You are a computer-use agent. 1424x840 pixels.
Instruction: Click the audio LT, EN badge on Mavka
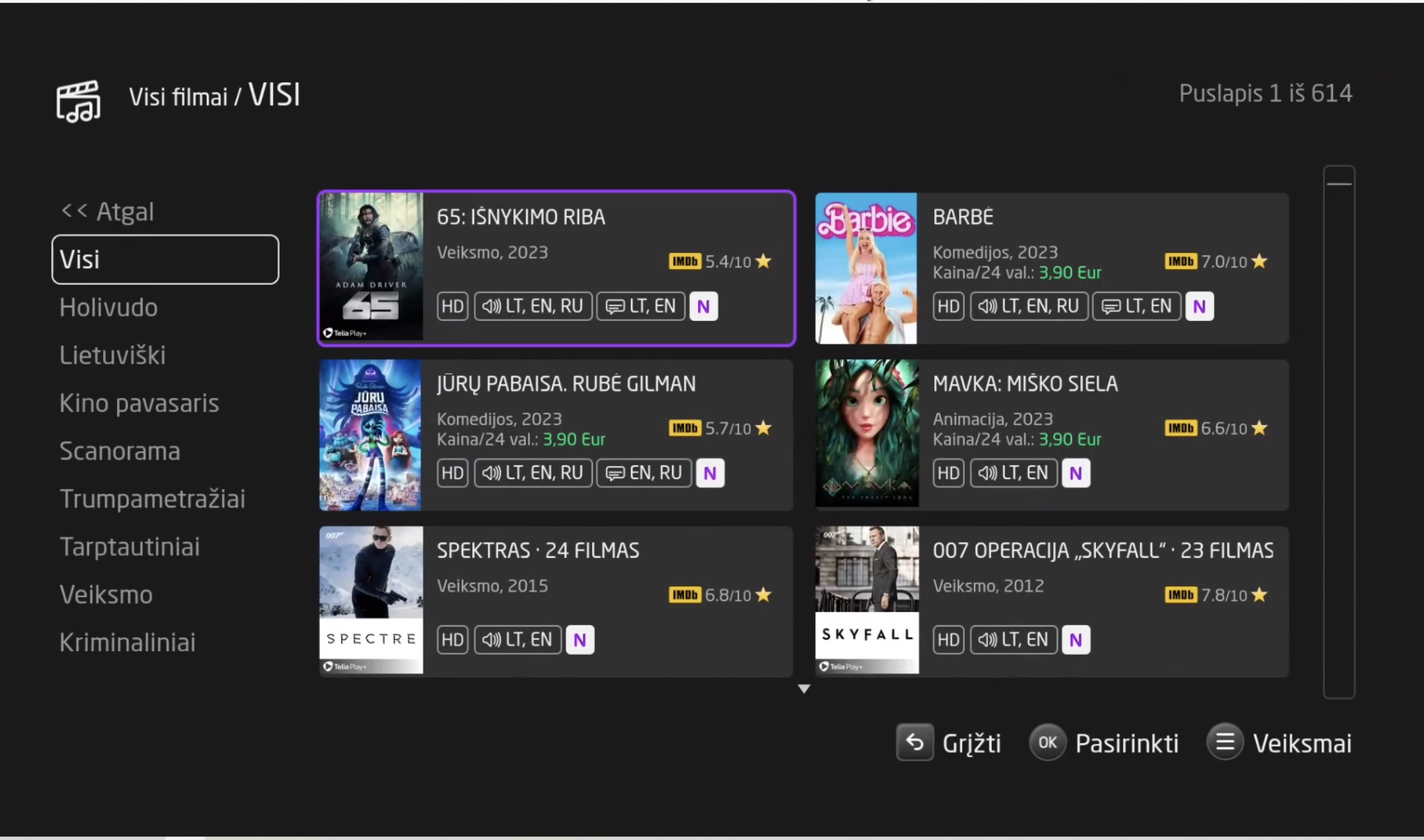pyautogui.click(x=1013, y=473)
